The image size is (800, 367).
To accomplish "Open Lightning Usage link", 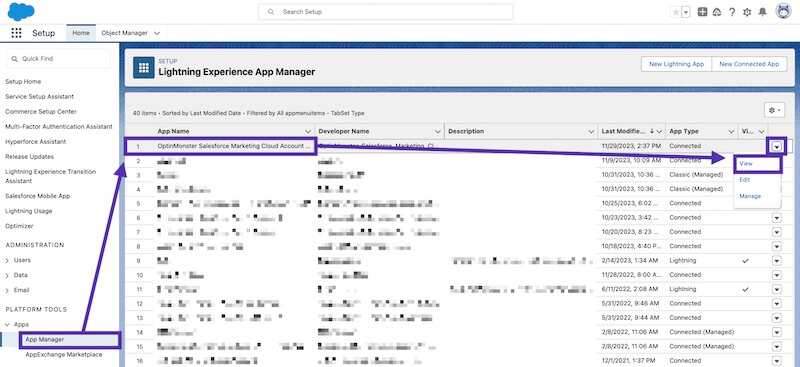I will tap(29, 211).
